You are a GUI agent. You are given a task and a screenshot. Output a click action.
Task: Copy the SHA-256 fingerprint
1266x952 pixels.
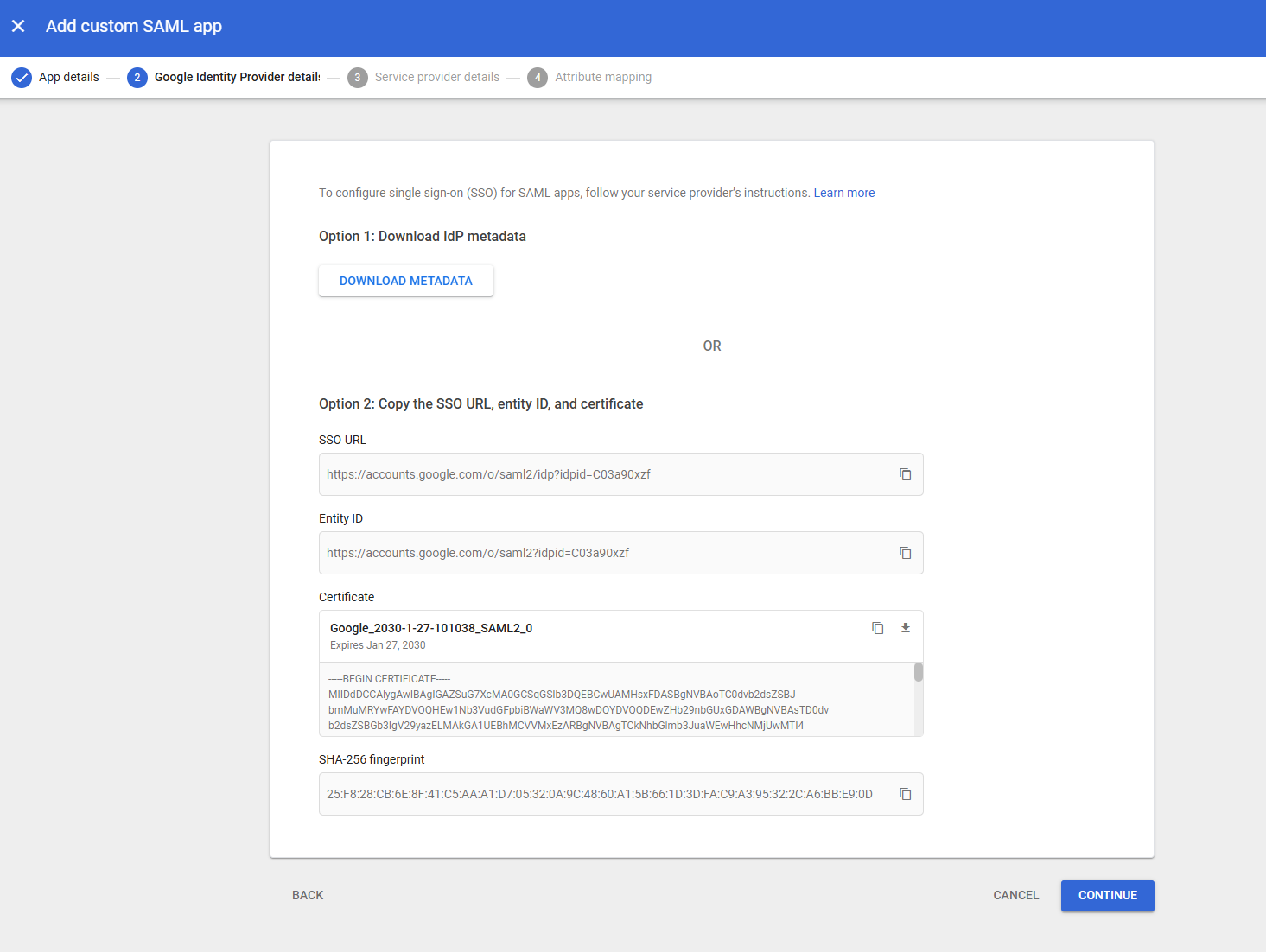(x=905, y=794)
